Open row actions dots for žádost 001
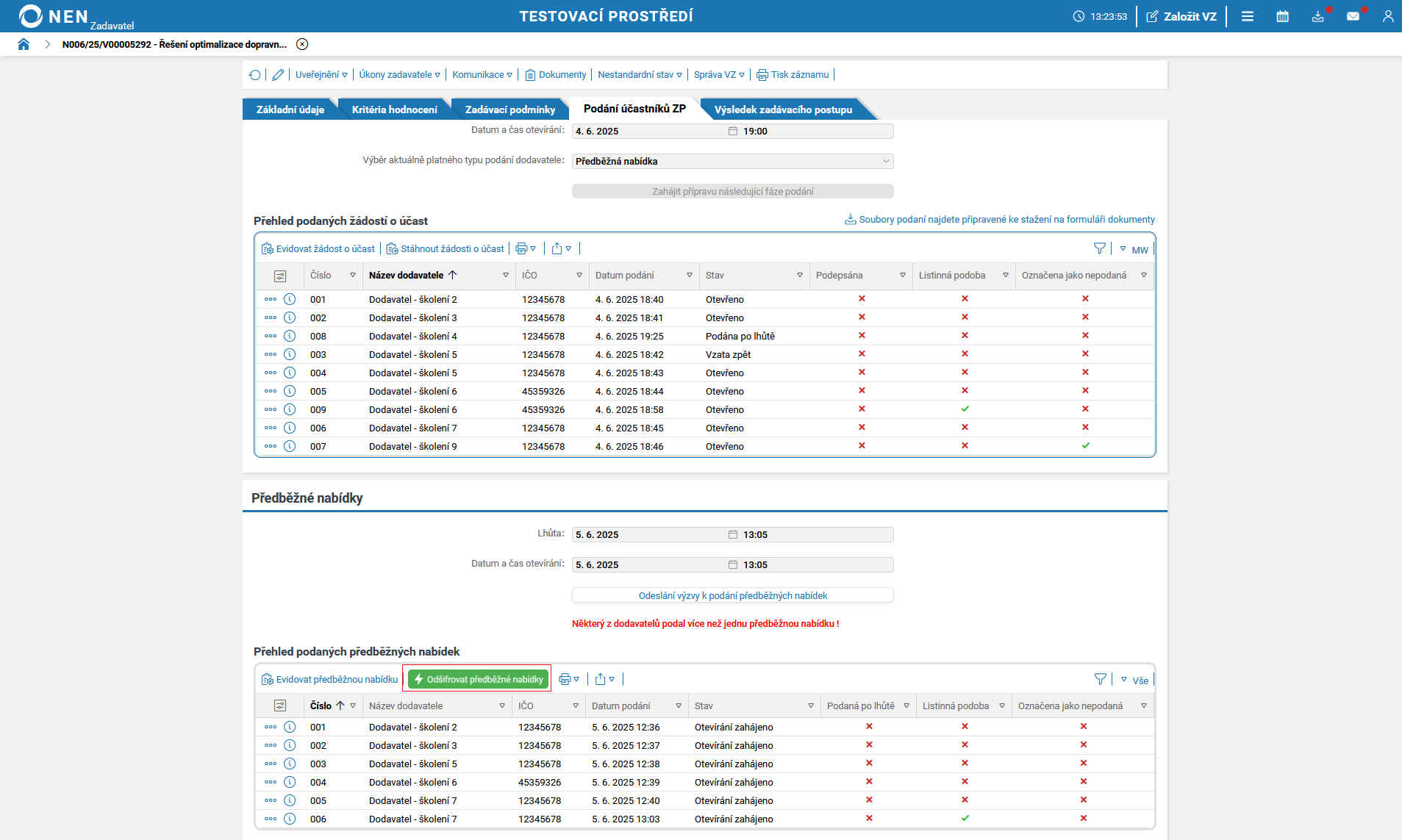Viewport: 1402px width, 840px height. coord(271,299)
